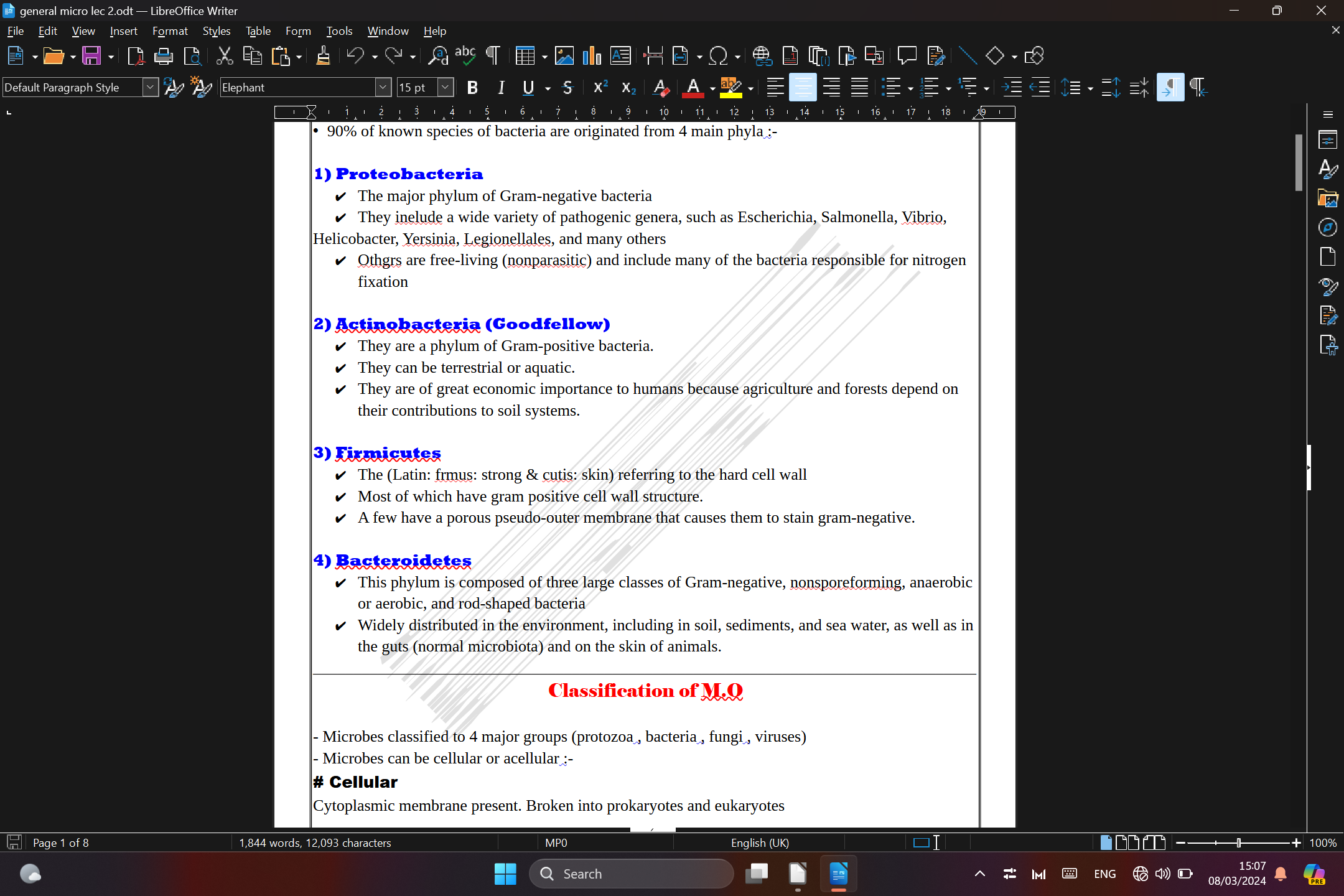Open the basic shapes dropdown arrow
This screenshot has width=1344, height=896.
[1014, 57]
